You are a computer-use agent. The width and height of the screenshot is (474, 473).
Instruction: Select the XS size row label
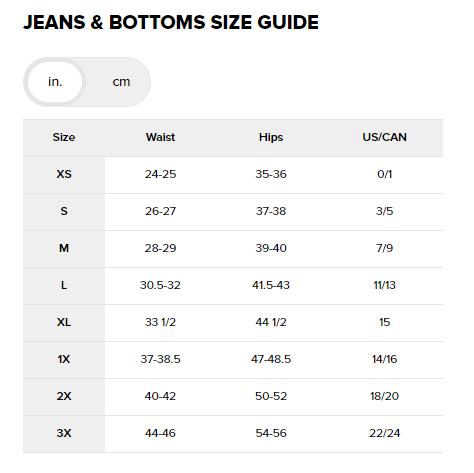pyautogui.click(x=64, y=174)
